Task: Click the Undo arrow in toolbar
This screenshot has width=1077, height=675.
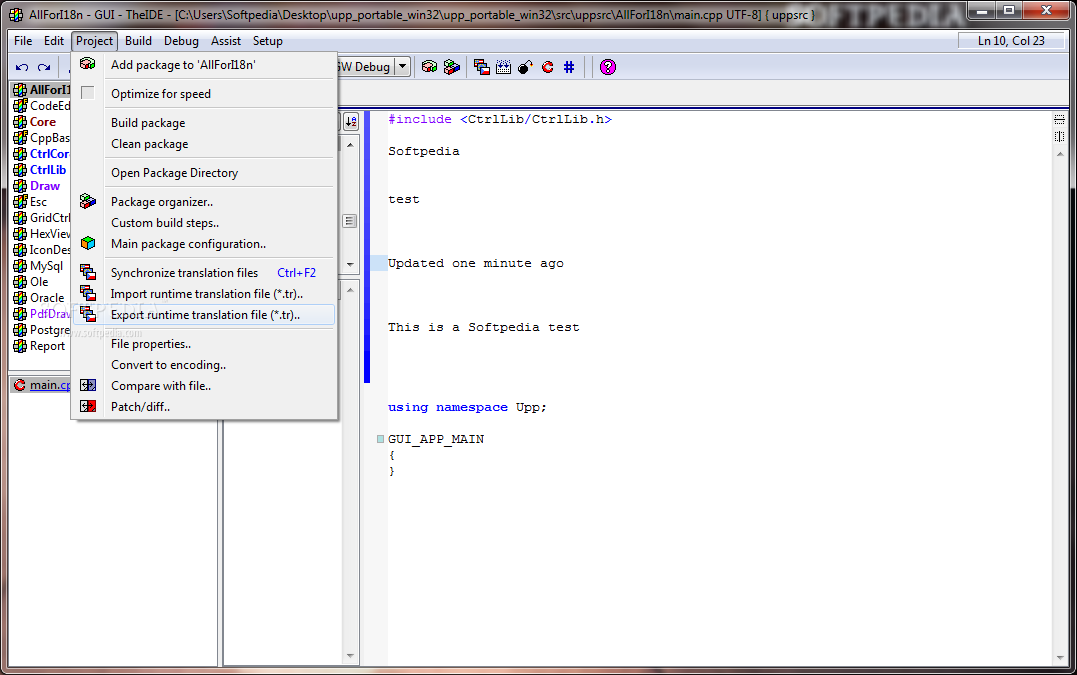Action: [x=22, y=67]
